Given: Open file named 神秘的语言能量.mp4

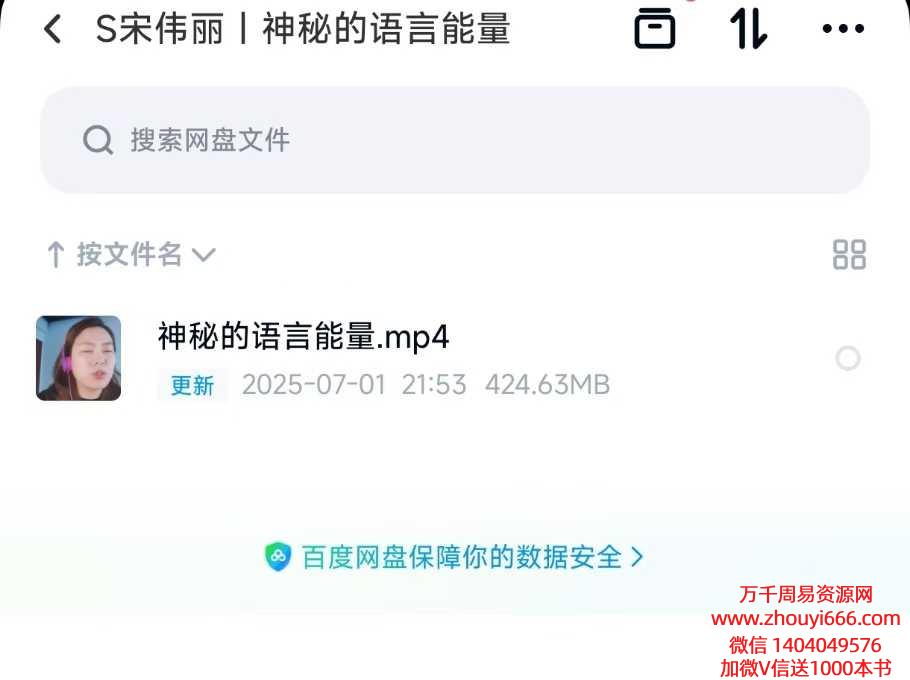Looking at the screenshot, I should tap(304, 337).
